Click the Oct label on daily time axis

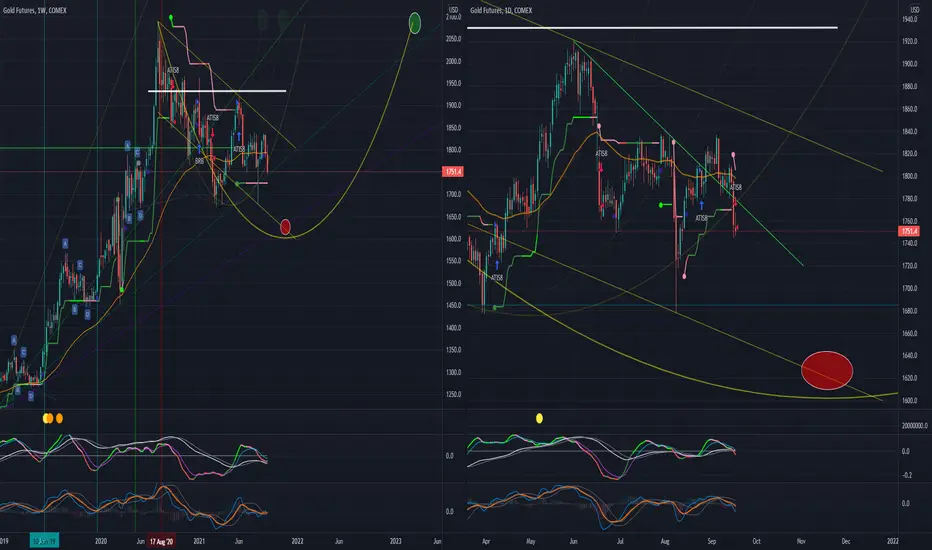[756, 541]
